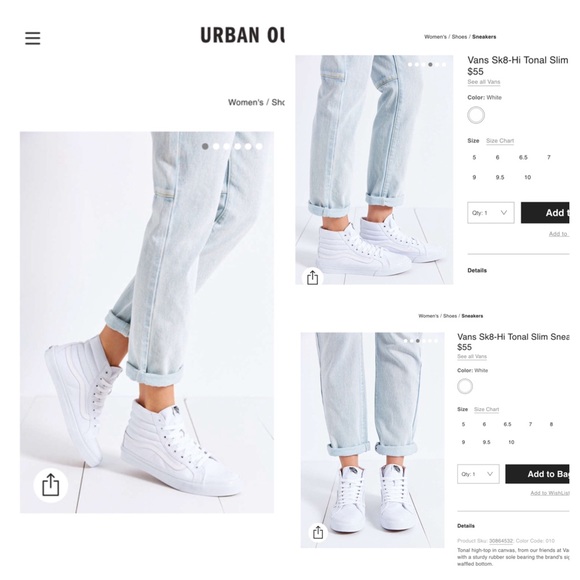Tap share icon on top-right product photo
This screenshot has width=580, height=580.
313,277
